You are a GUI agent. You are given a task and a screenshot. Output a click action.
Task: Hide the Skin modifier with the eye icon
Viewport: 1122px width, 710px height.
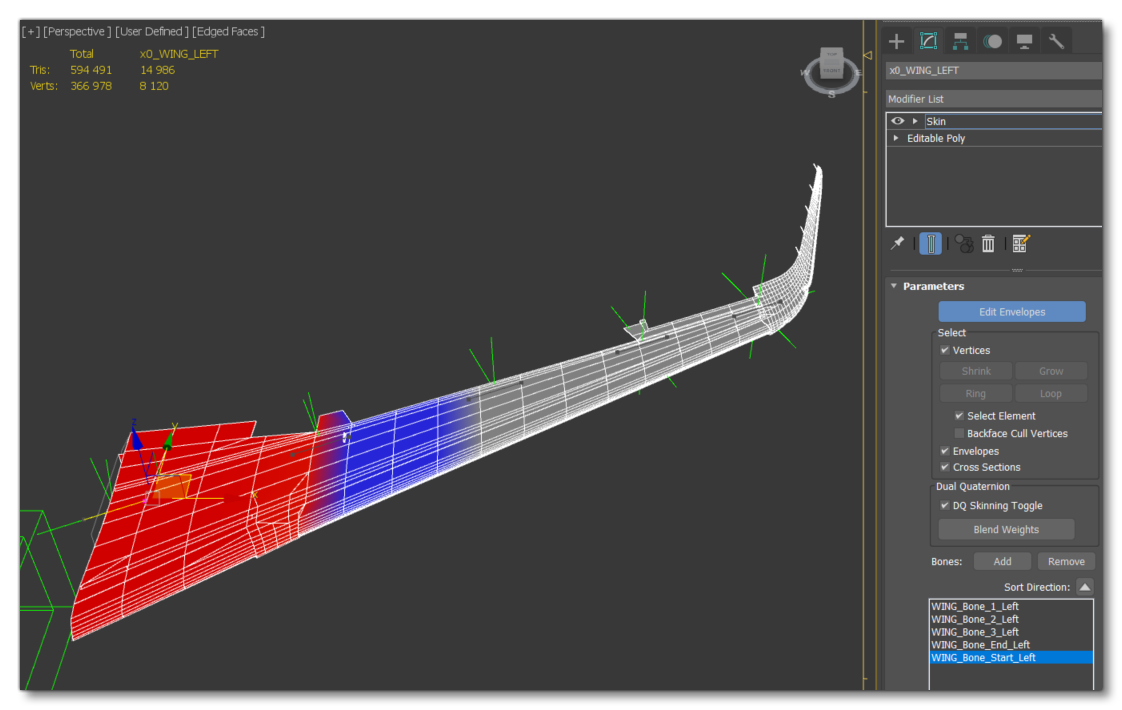pyautogui.click(x=897, y=121)
